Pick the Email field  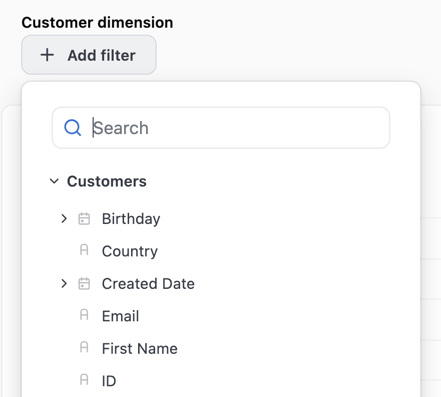tap(120, 316)
